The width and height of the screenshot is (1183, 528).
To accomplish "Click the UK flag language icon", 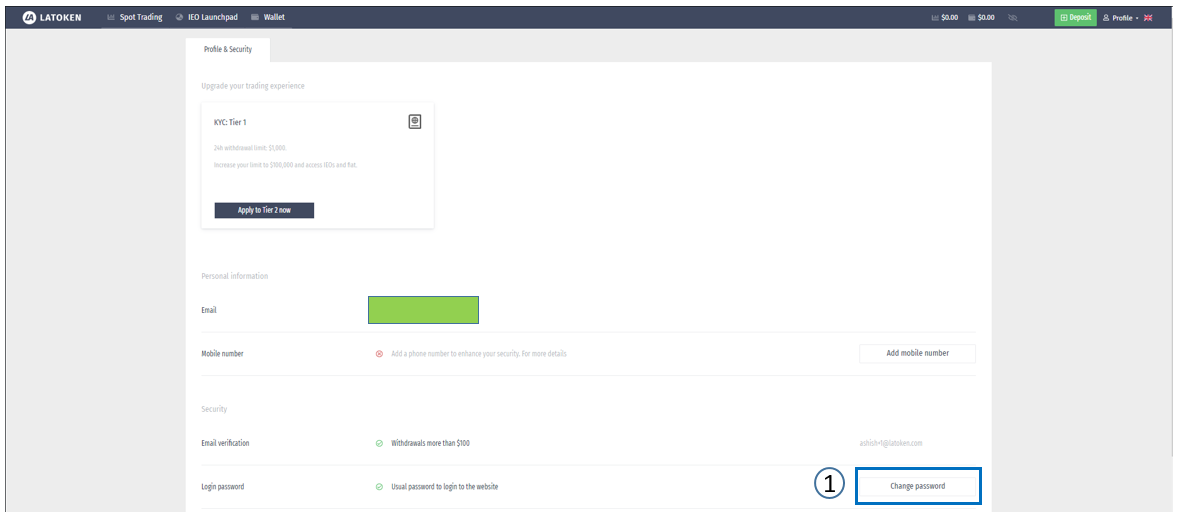I will pyautogui.click(x=1148, y=18).
